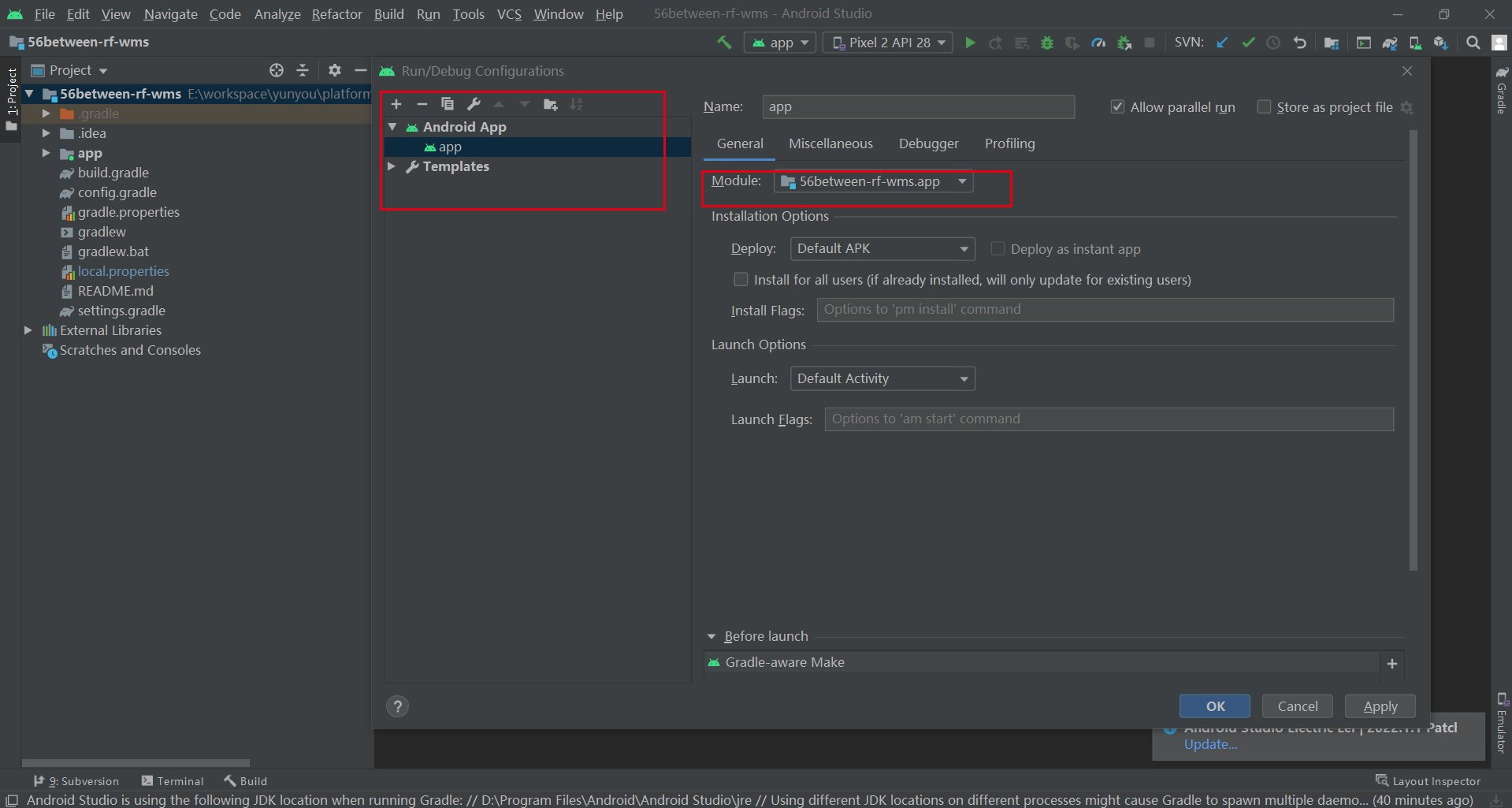Open Project Structure icon in toolbar

pos(1332,43)
